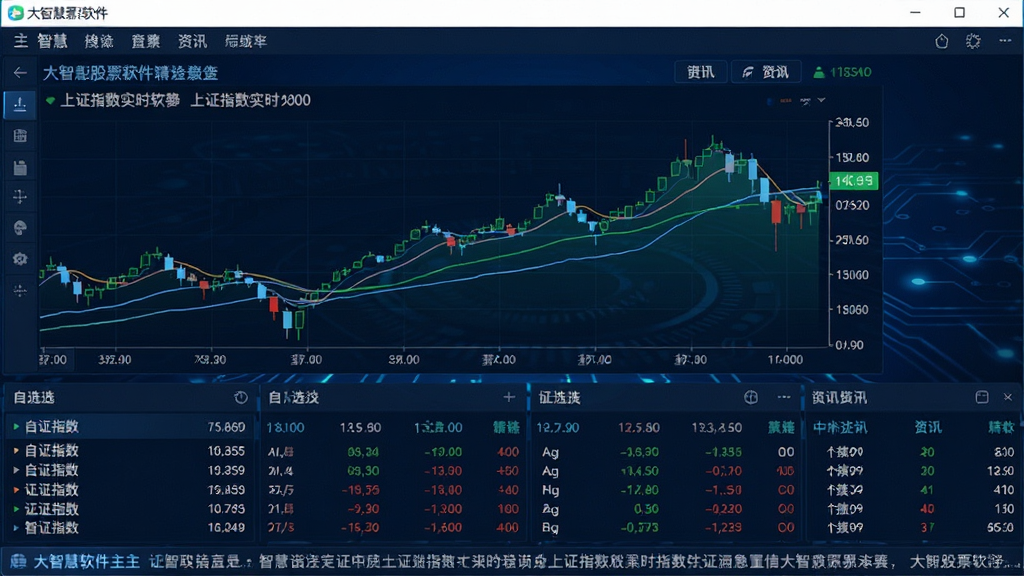Click the back arrow beside the page title
This screenshot has height=576, width=1024.
20,72
